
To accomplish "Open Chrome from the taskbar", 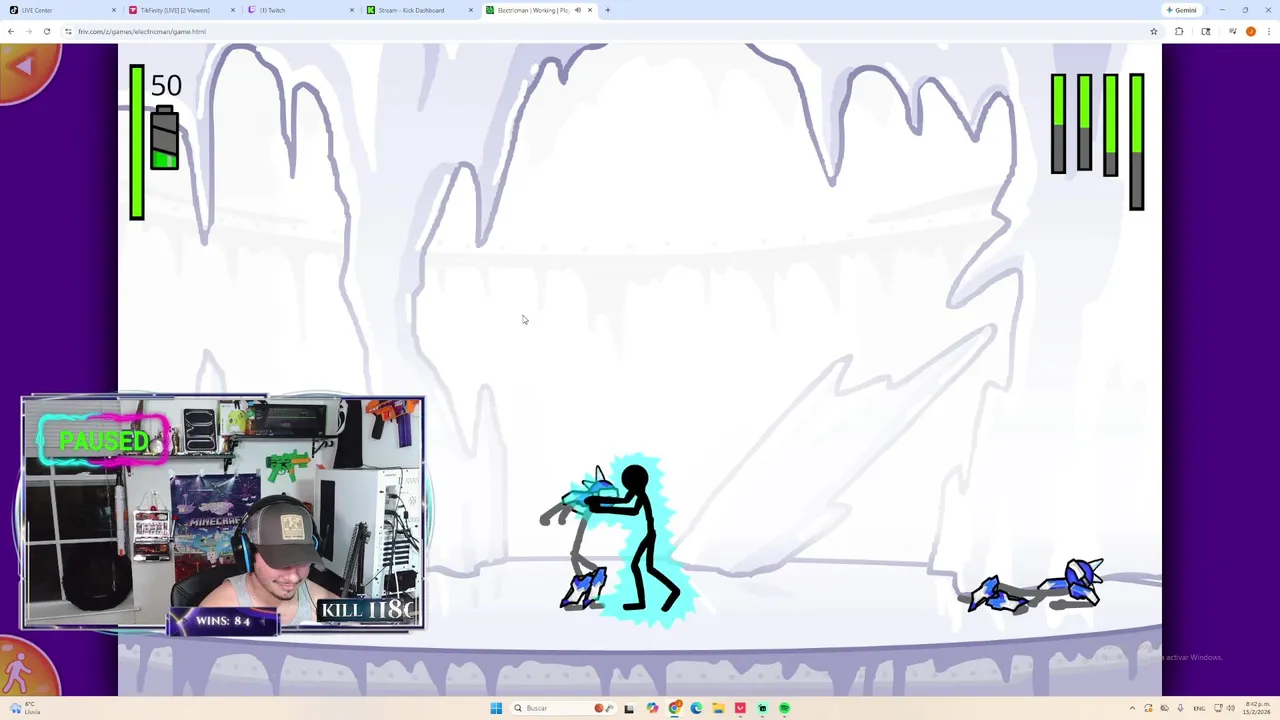I will (x=675, y=708).
